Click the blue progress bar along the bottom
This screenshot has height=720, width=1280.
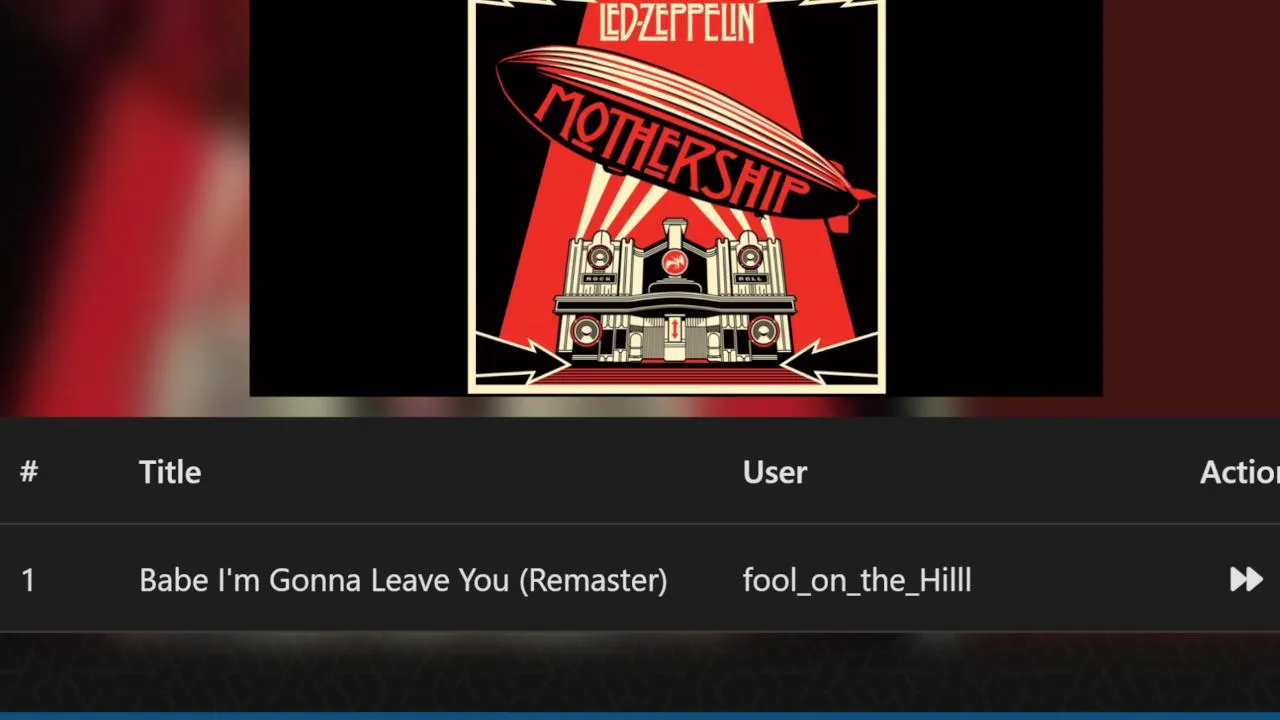coord(640,716)
